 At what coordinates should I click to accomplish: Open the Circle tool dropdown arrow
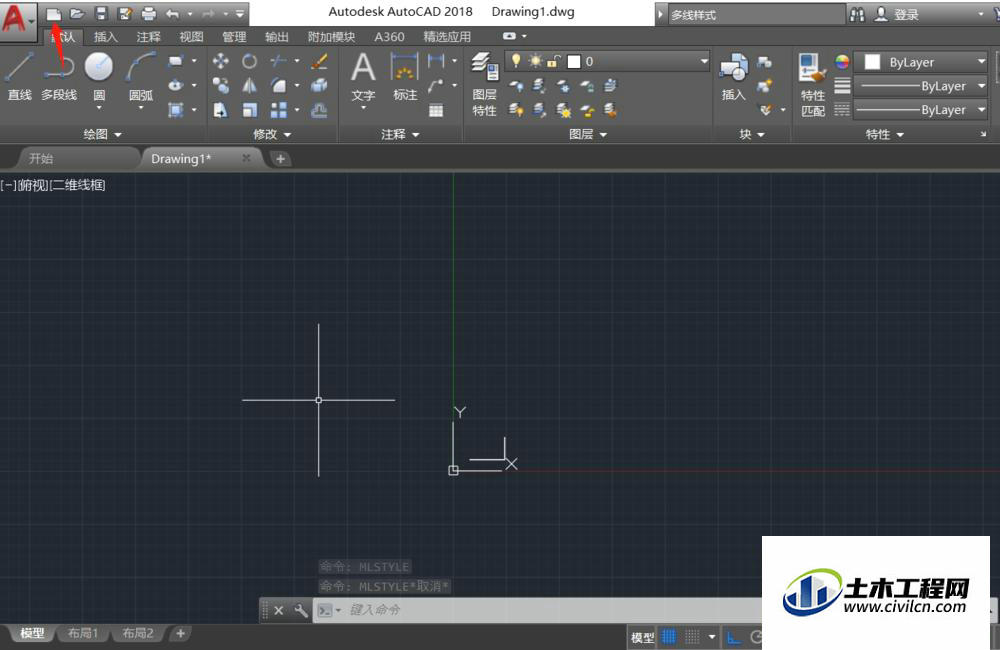(99, 108)
